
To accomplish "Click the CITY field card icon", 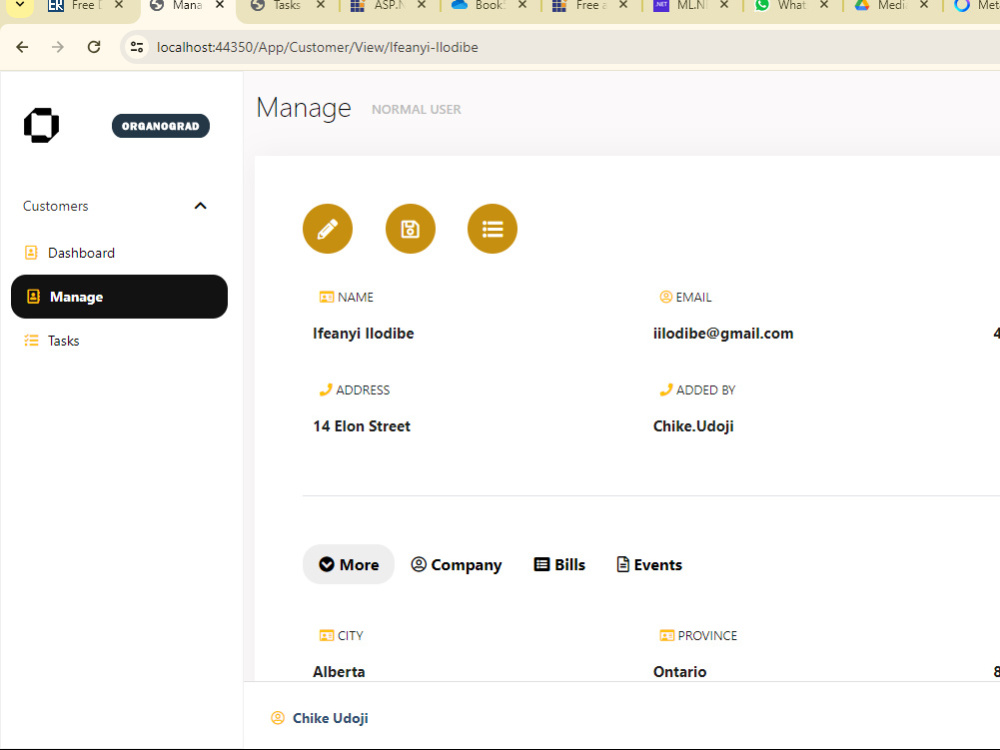I will 327,635.
